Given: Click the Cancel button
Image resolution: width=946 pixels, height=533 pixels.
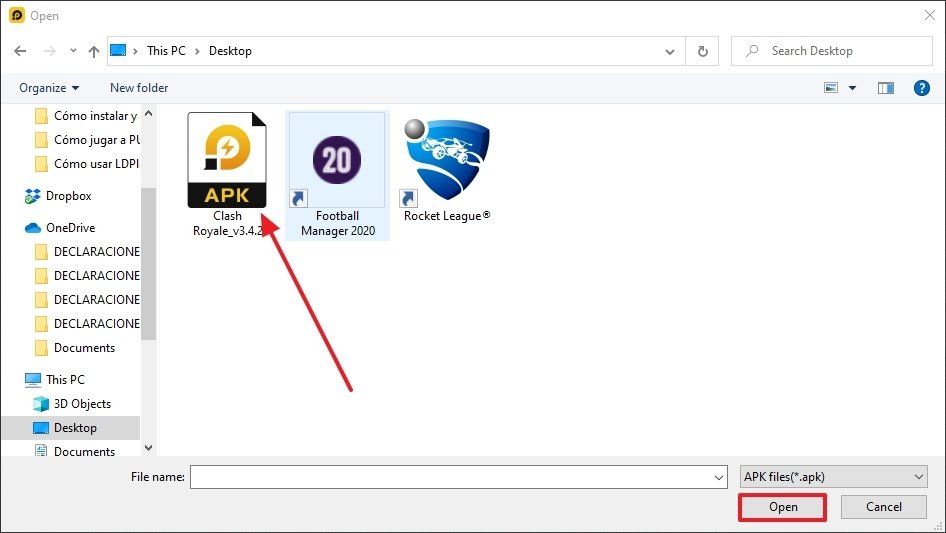Looking at the screenshot, I should coord(883,507).
